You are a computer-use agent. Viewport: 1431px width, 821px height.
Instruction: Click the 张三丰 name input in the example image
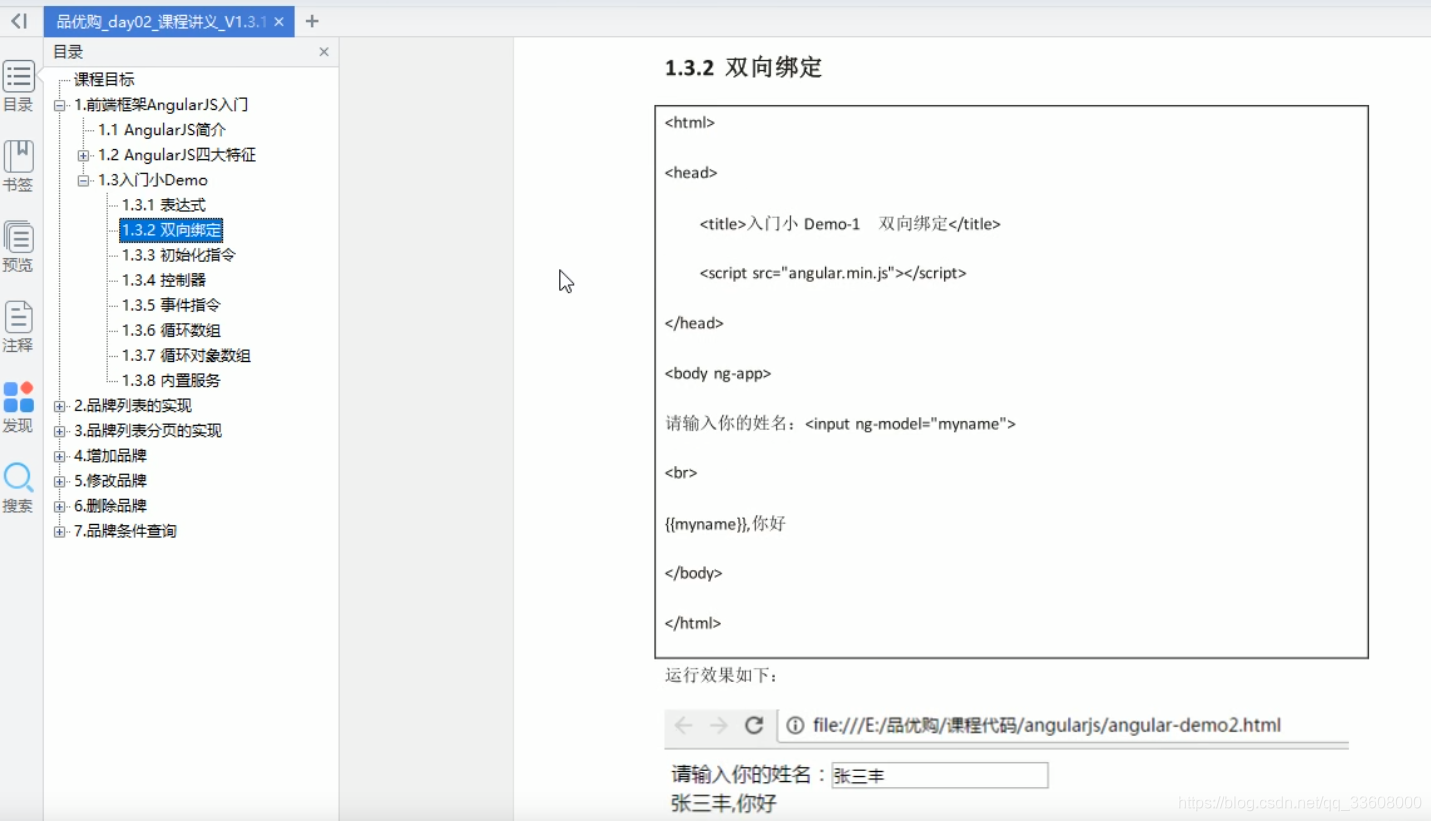click(939, 775)
